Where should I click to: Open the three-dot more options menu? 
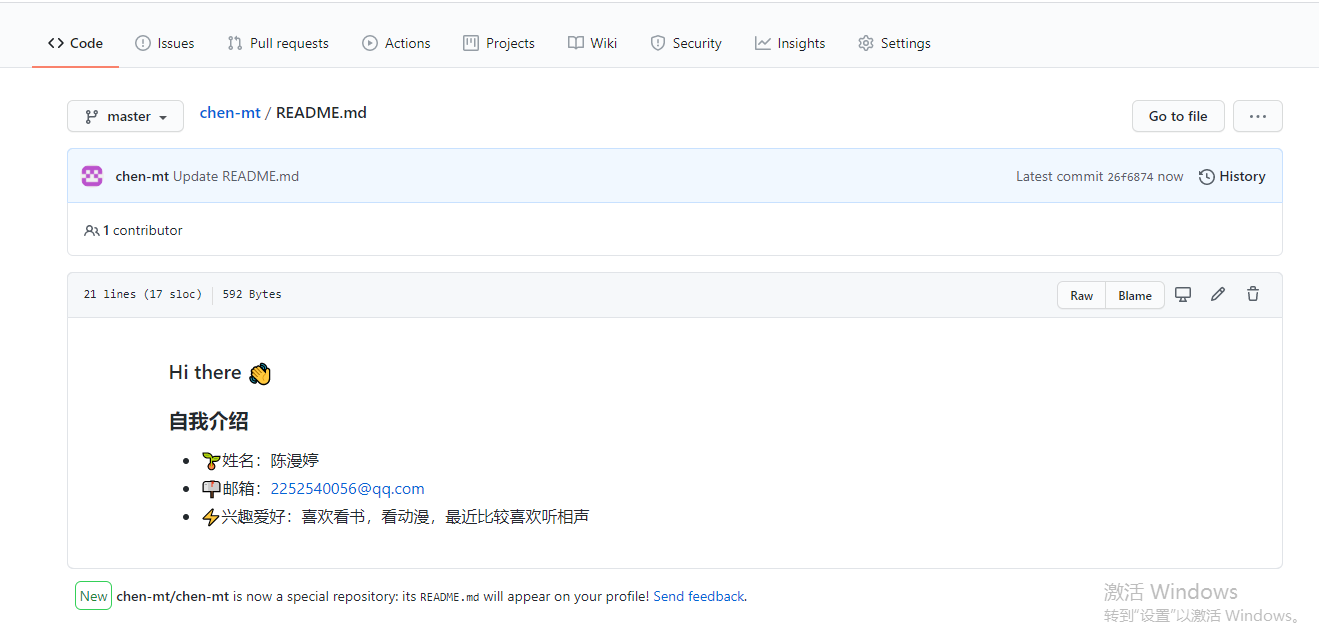point(1257,116)
